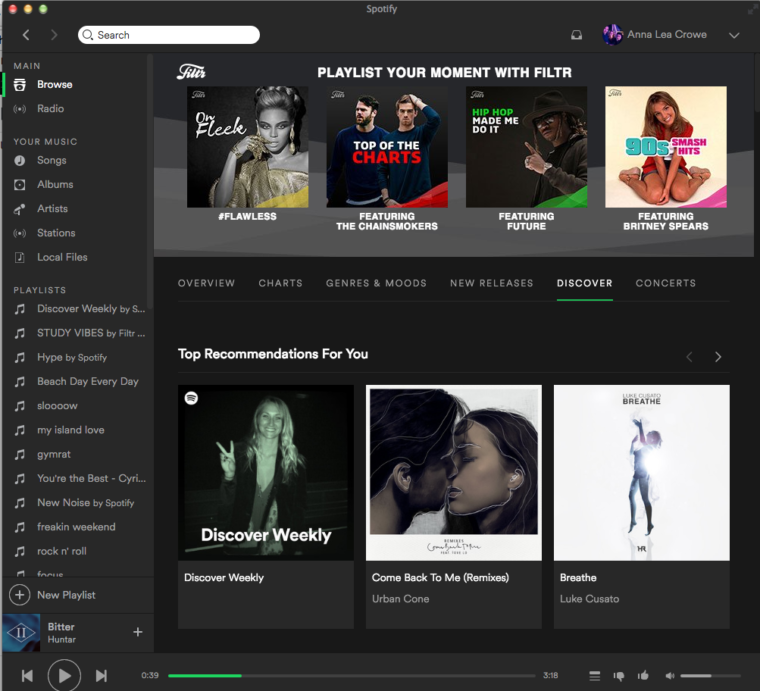Open Discover Weekly playlist in sidebar
760x691 pixels.
91,309
